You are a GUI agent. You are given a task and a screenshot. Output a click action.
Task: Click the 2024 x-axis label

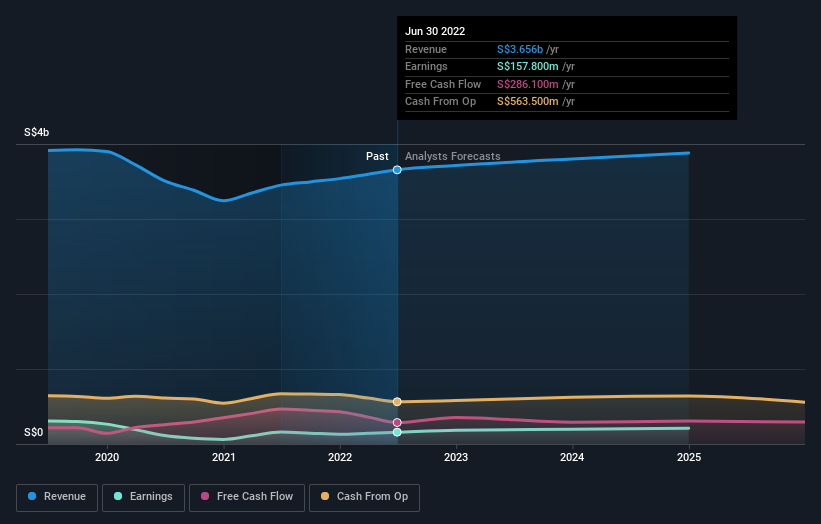point(572,457)
